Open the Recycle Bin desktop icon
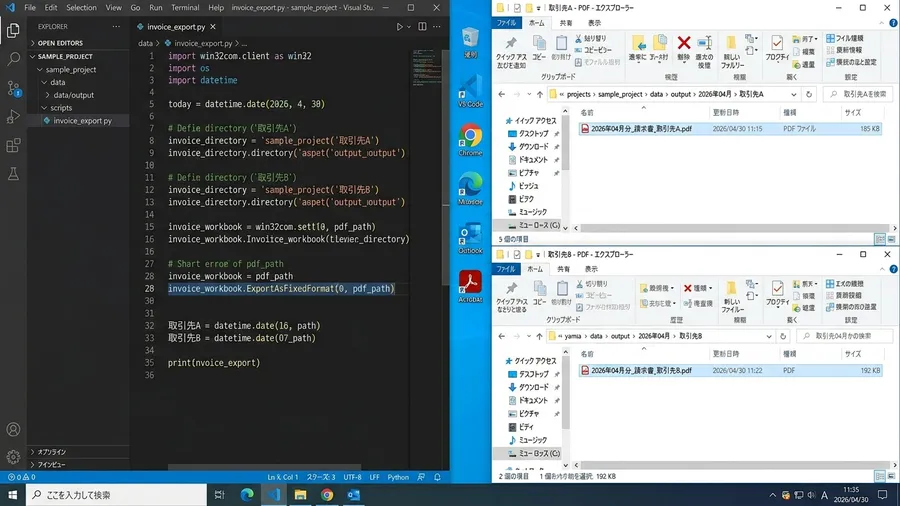This screenshot has width=900, height=506. [x=470, y=42]
